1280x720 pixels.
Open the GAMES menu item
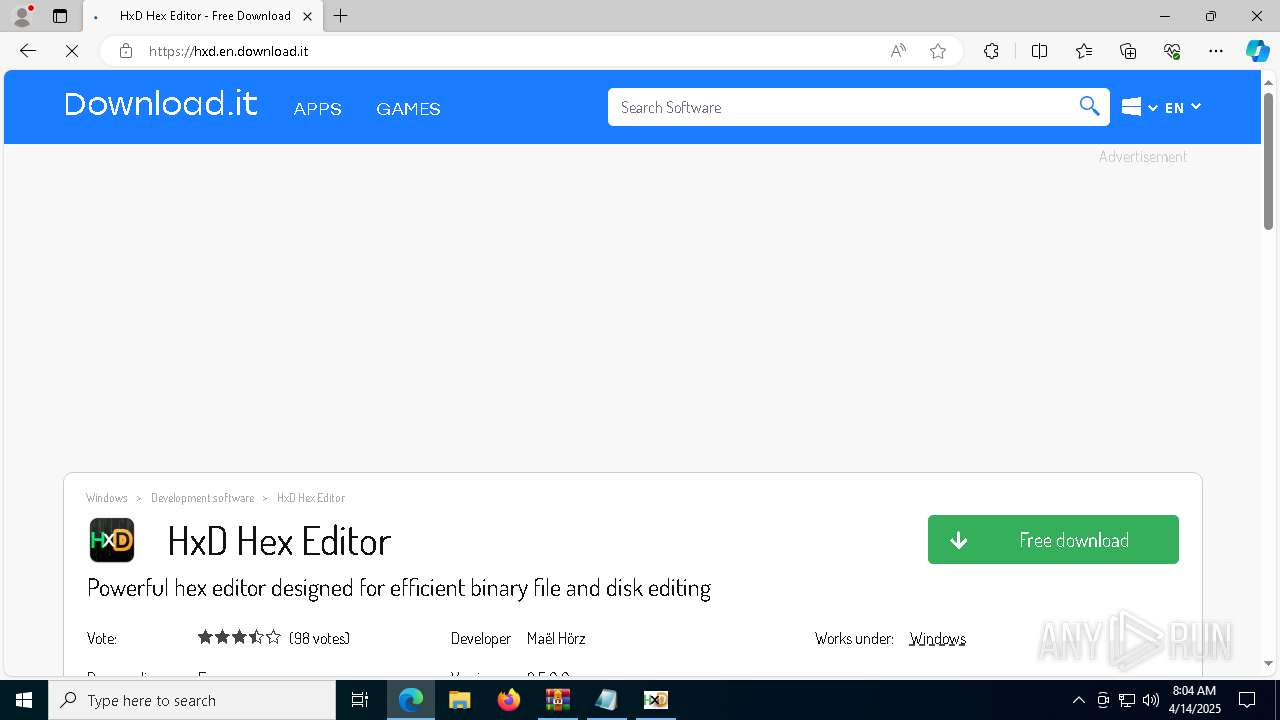[x=408, y=109]
